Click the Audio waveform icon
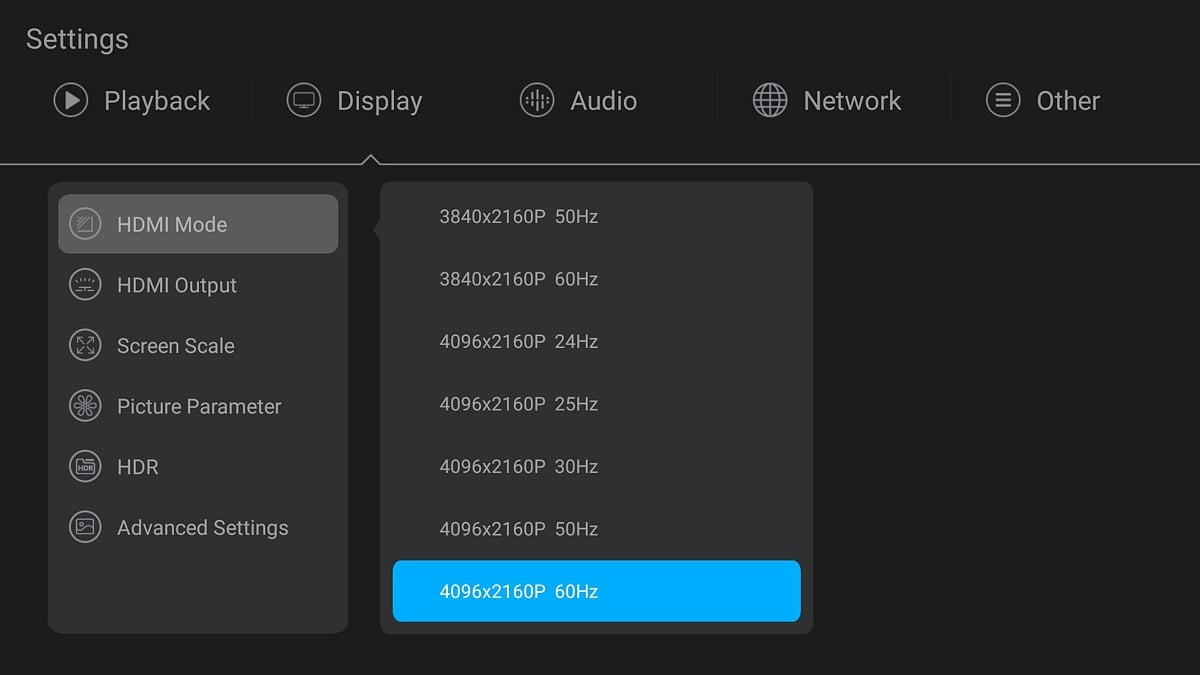The width and height of the screenshot is (1200, 675). coord(537,101)
